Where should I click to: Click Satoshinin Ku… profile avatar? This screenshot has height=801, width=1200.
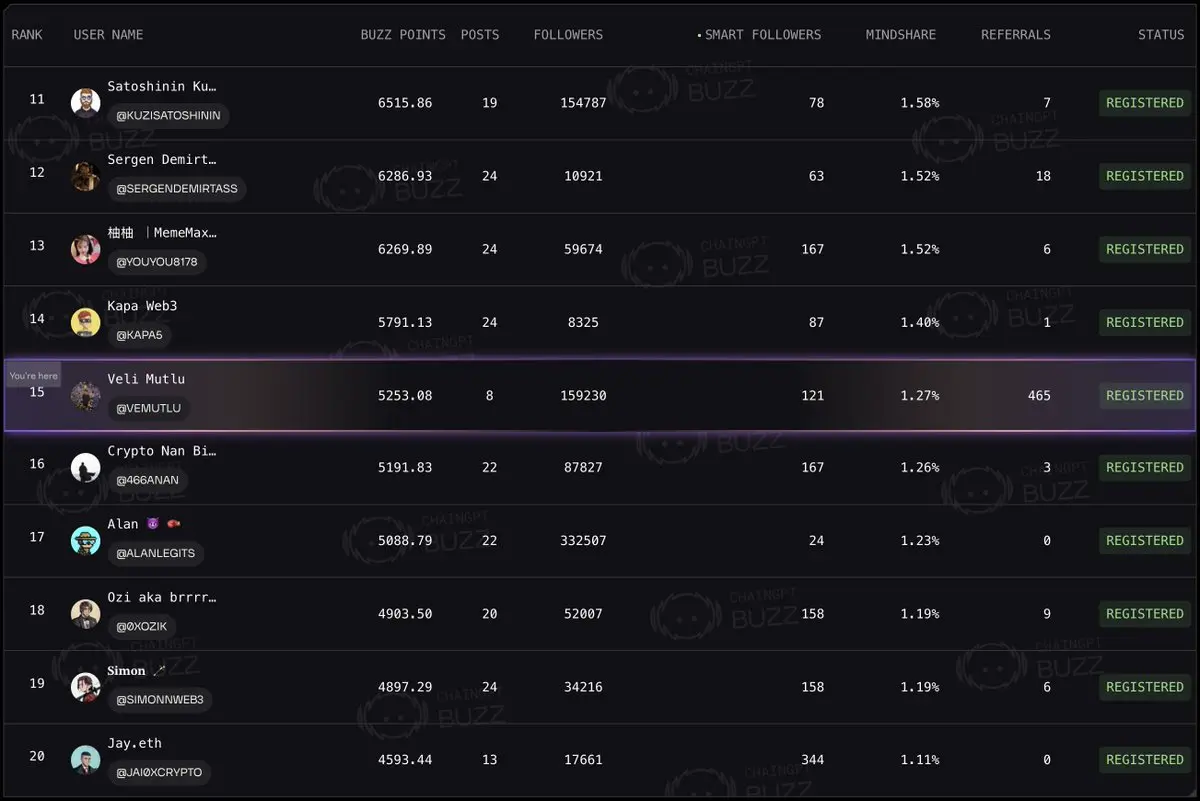coord(86,103)
